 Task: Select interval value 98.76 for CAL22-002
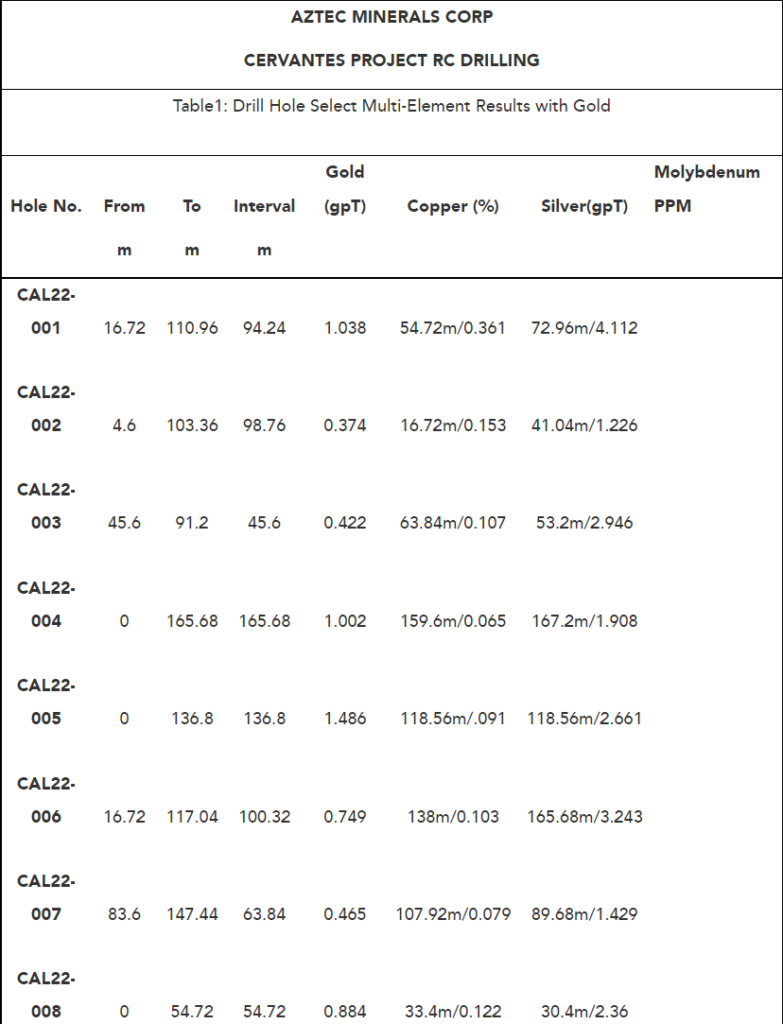(x=264, y=425)
